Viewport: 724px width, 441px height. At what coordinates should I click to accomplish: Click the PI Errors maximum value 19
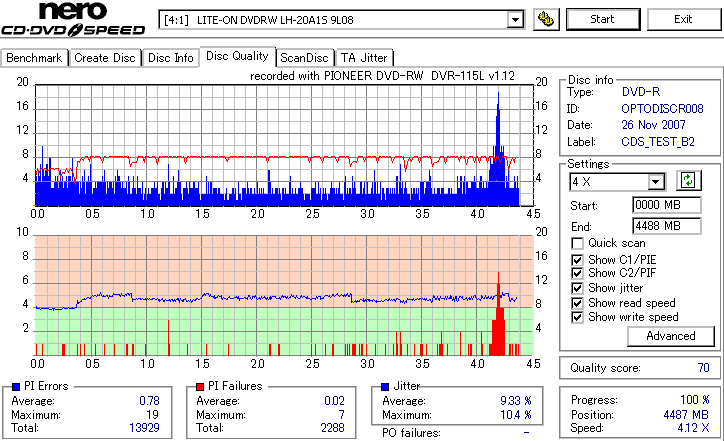click(x=152, y=415)
